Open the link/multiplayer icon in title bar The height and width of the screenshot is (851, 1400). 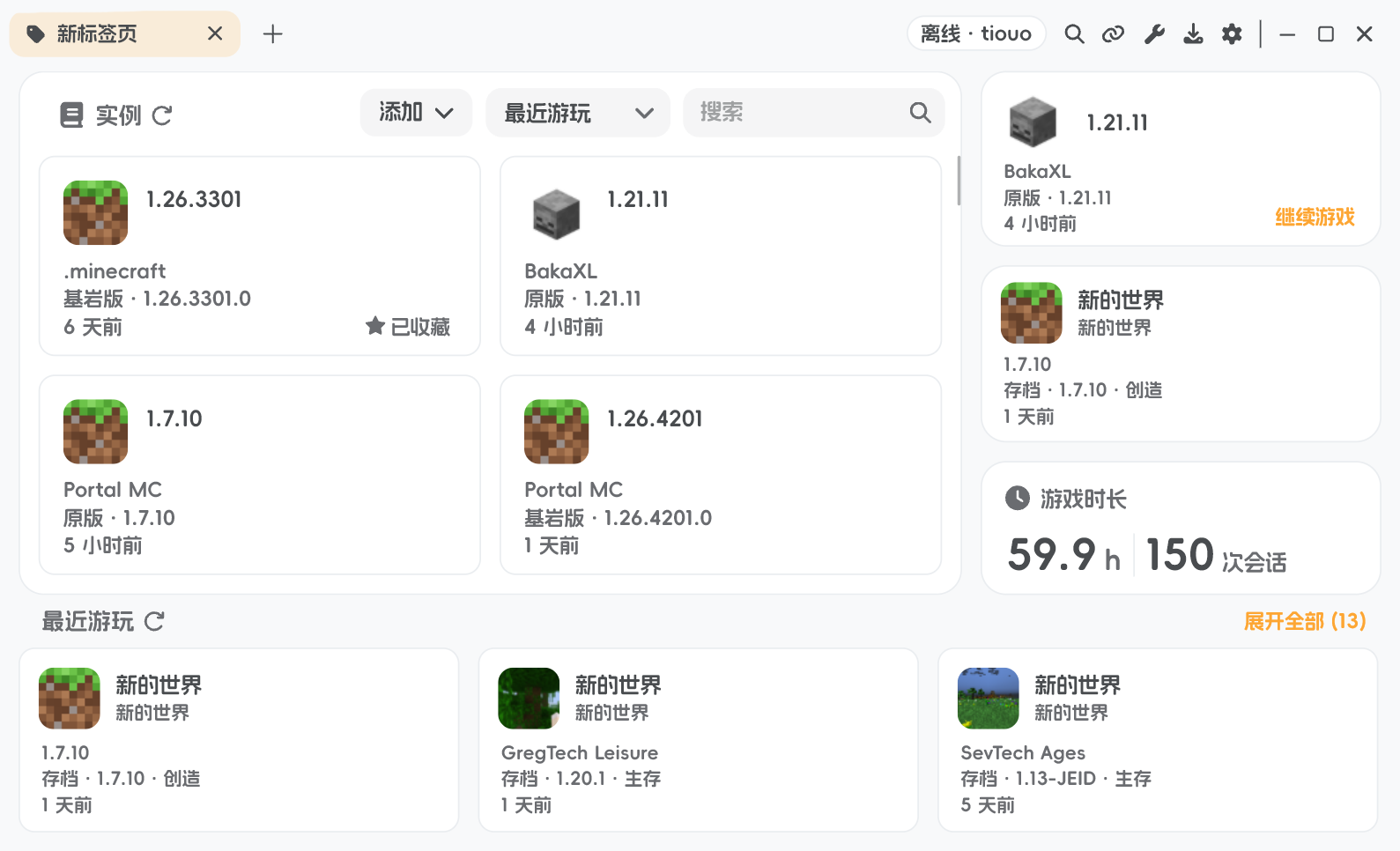[1114, 34]
